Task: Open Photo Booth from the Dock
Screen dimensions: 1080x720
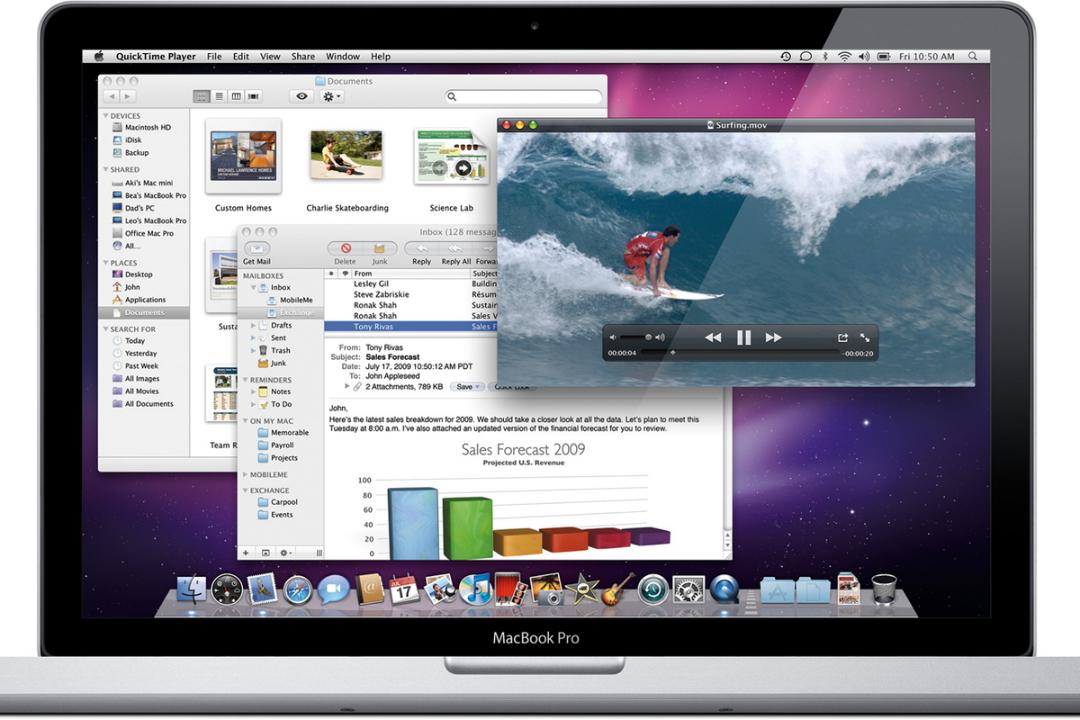Action: [x=510, y=590]
